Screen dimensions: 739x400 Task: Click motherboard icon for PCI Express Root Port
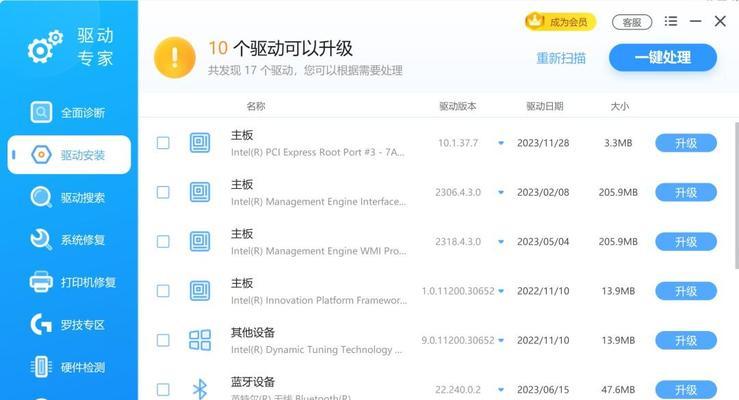200,143
